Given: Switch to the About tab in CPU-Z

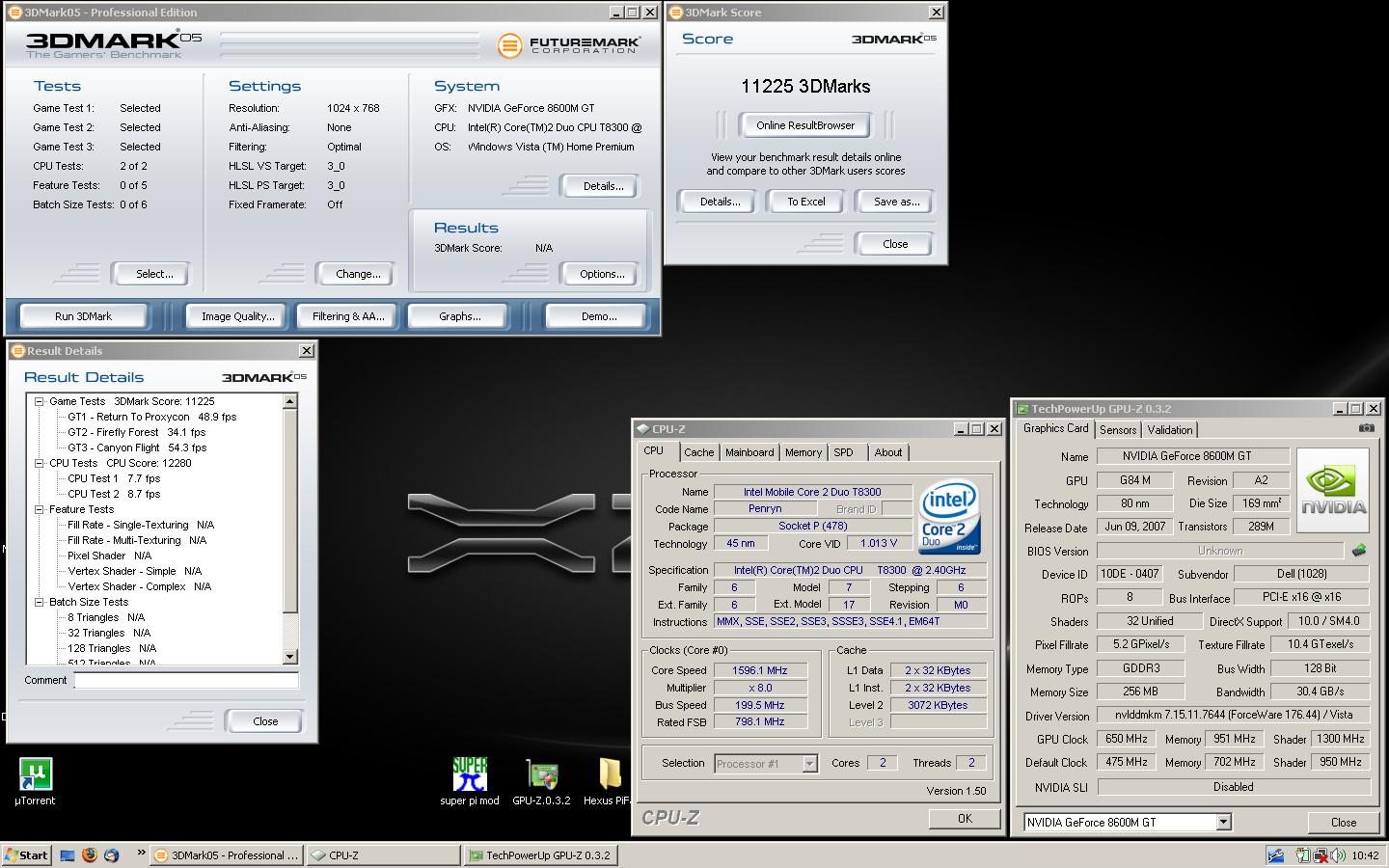Looking at the screenshot, I should coord(888,452).
